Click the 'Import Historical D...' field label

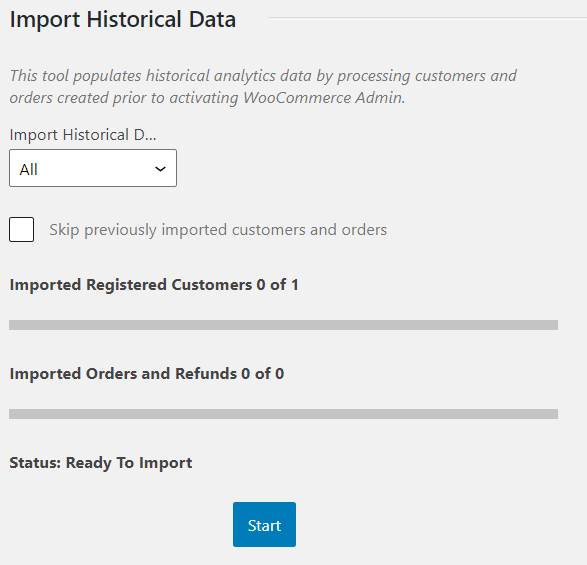(83, 135)
